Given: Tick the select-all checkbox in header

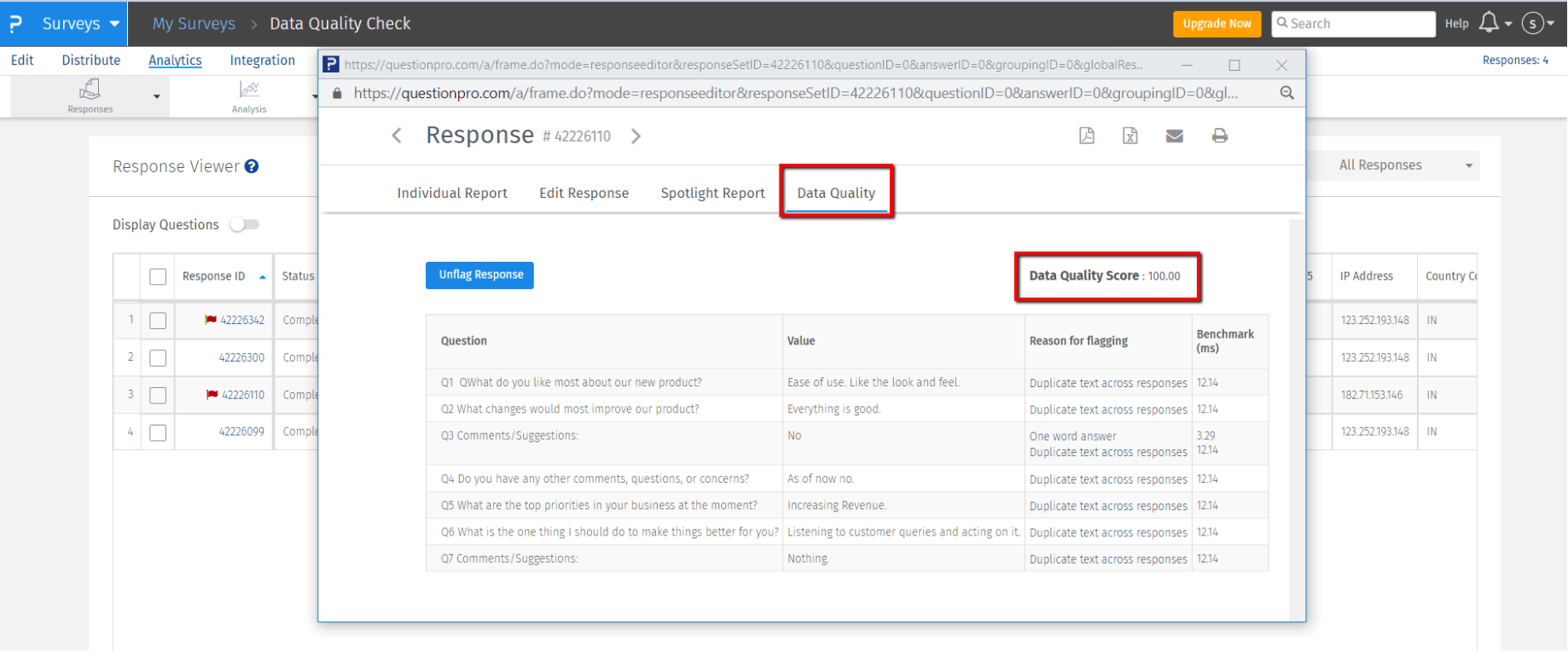Looking at the screenshot, I should click(158, 276).
